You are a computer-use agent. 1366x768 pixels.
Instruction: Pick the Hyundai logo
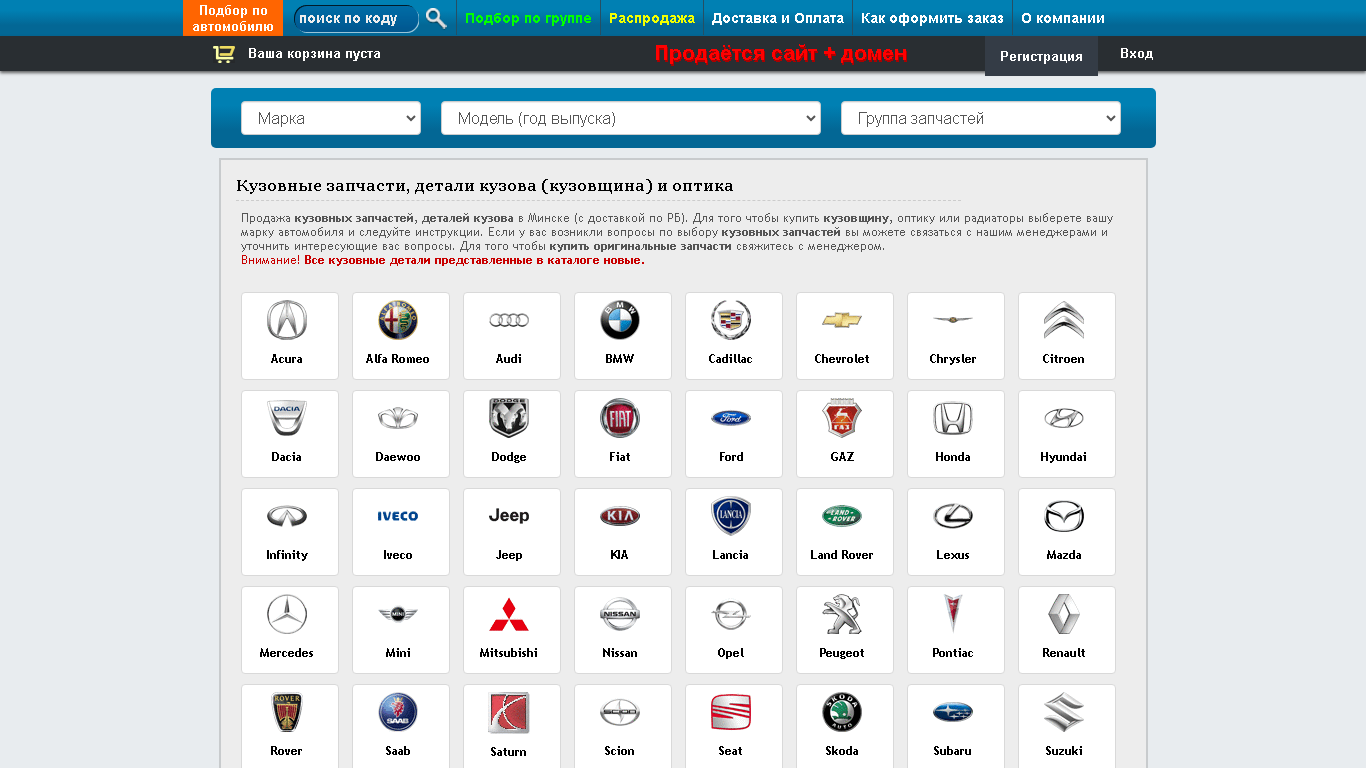(1064, 418)
